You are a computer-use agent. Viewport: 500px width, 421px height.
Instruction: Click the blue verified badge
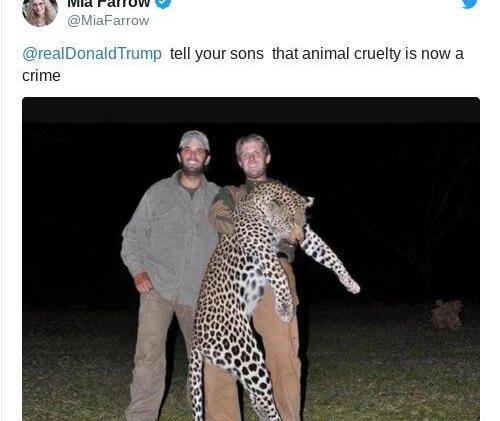[x=163, y=3]
